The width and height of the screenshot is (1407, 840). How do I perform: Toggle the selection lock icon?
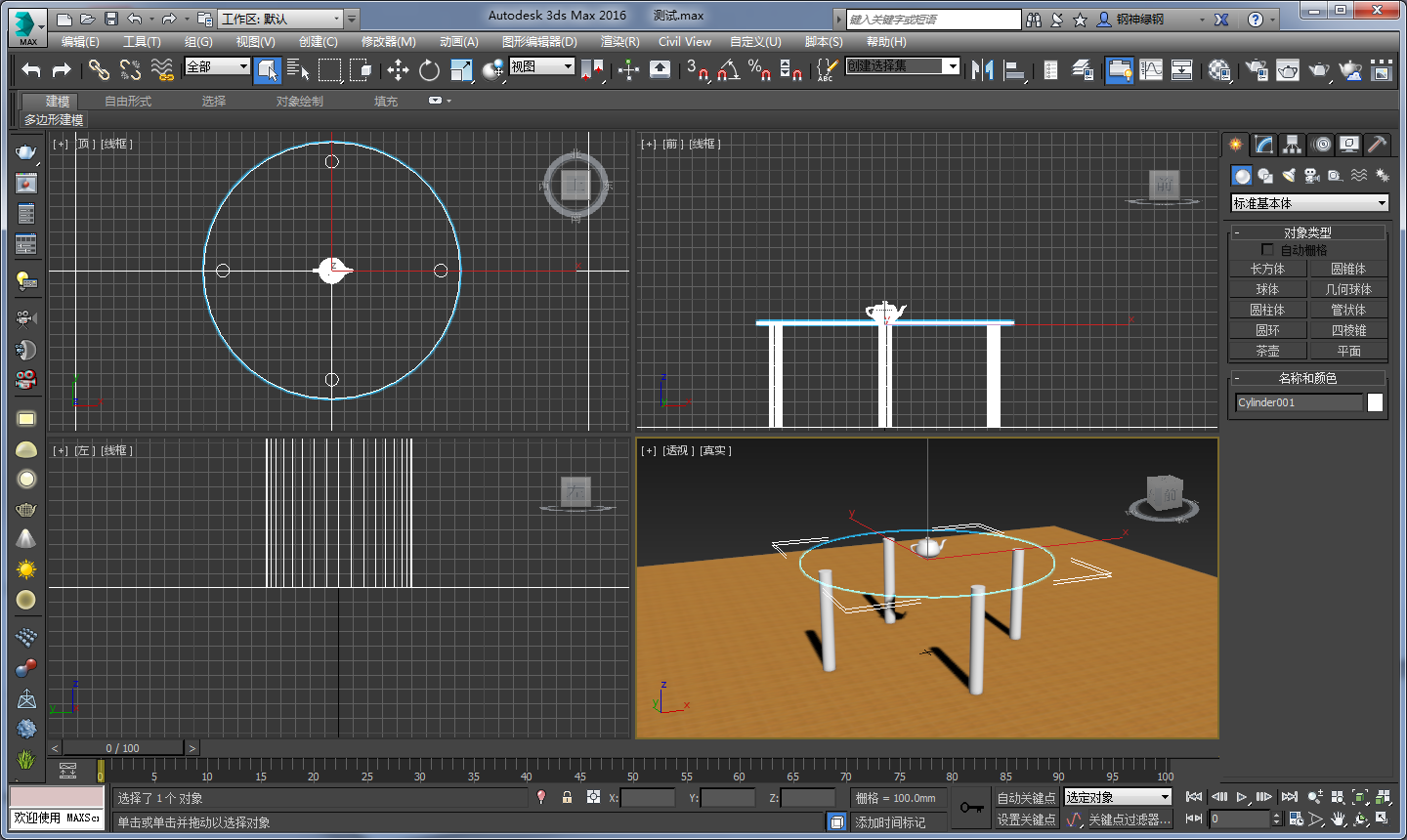pos(567,797)
